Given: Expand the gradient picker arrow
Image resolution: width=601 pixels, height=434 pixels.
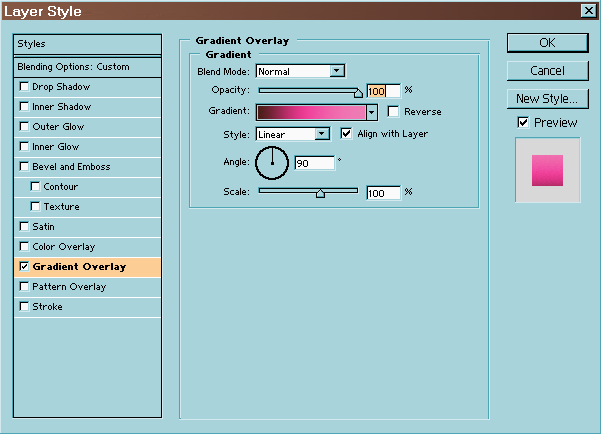Looking at the screenshot, I should [372, 112].
